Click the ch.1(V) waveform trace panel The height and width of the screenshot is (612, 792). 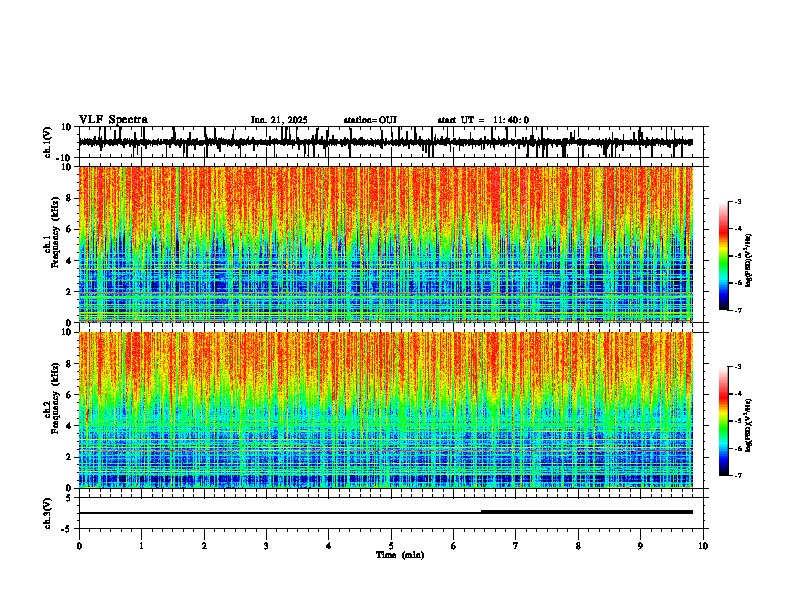(x=391, y=142)
